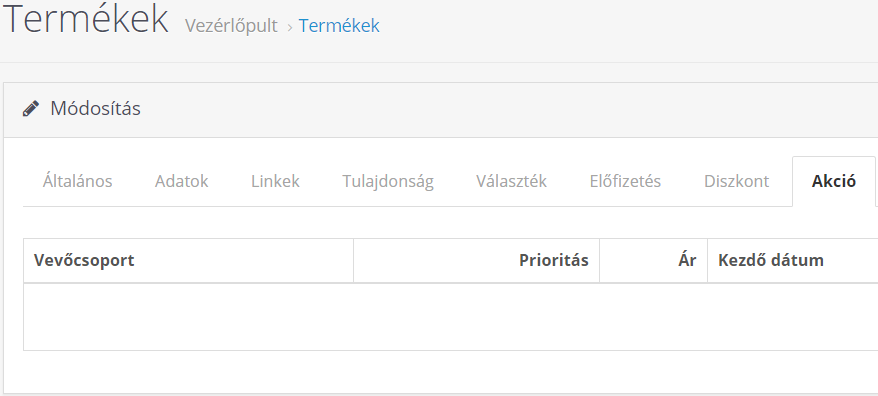The image size is (878, 396).
Task: Open the Vezérlőpult breadcrumb link
Action: [x=231, y=26]
